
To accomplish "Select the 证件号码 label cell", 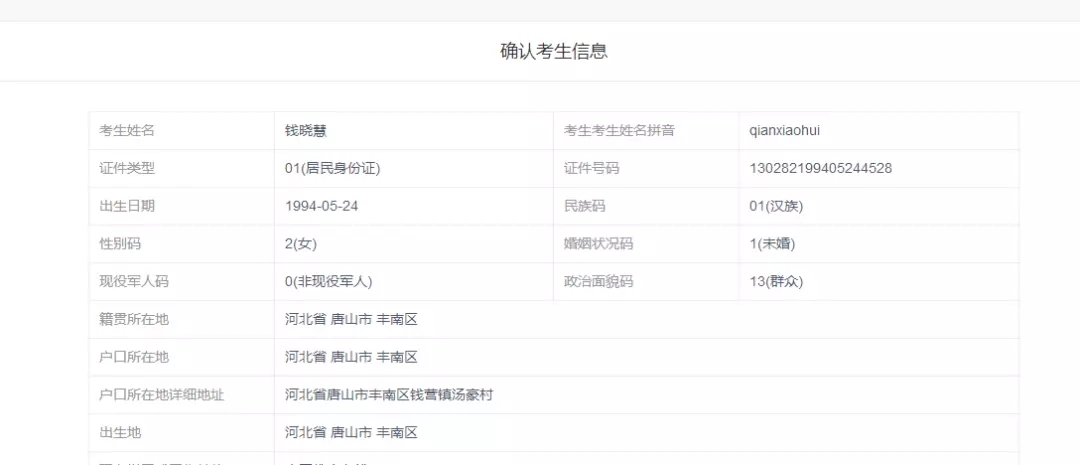I will (x=646, y=169).
